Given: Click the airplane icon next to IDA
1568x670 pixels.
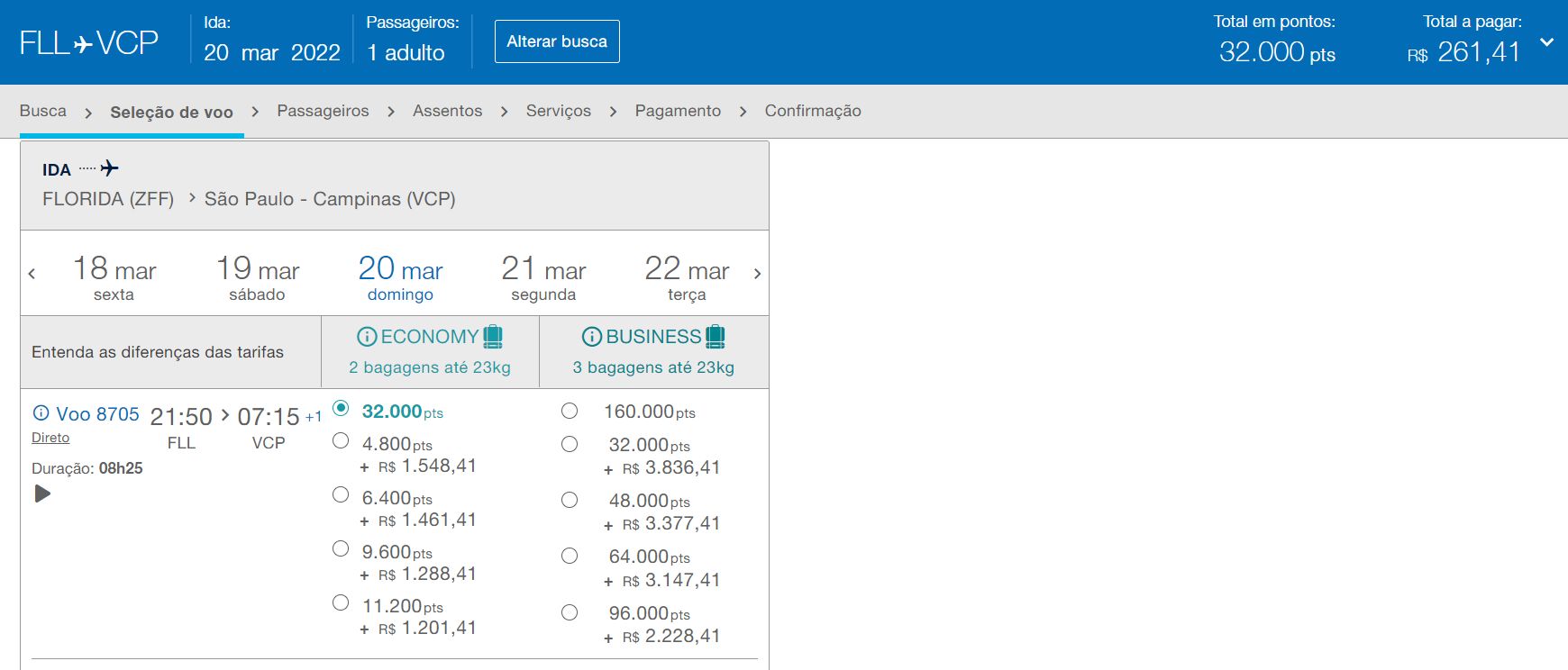Looking at the screenshot, I should (109, 168).
